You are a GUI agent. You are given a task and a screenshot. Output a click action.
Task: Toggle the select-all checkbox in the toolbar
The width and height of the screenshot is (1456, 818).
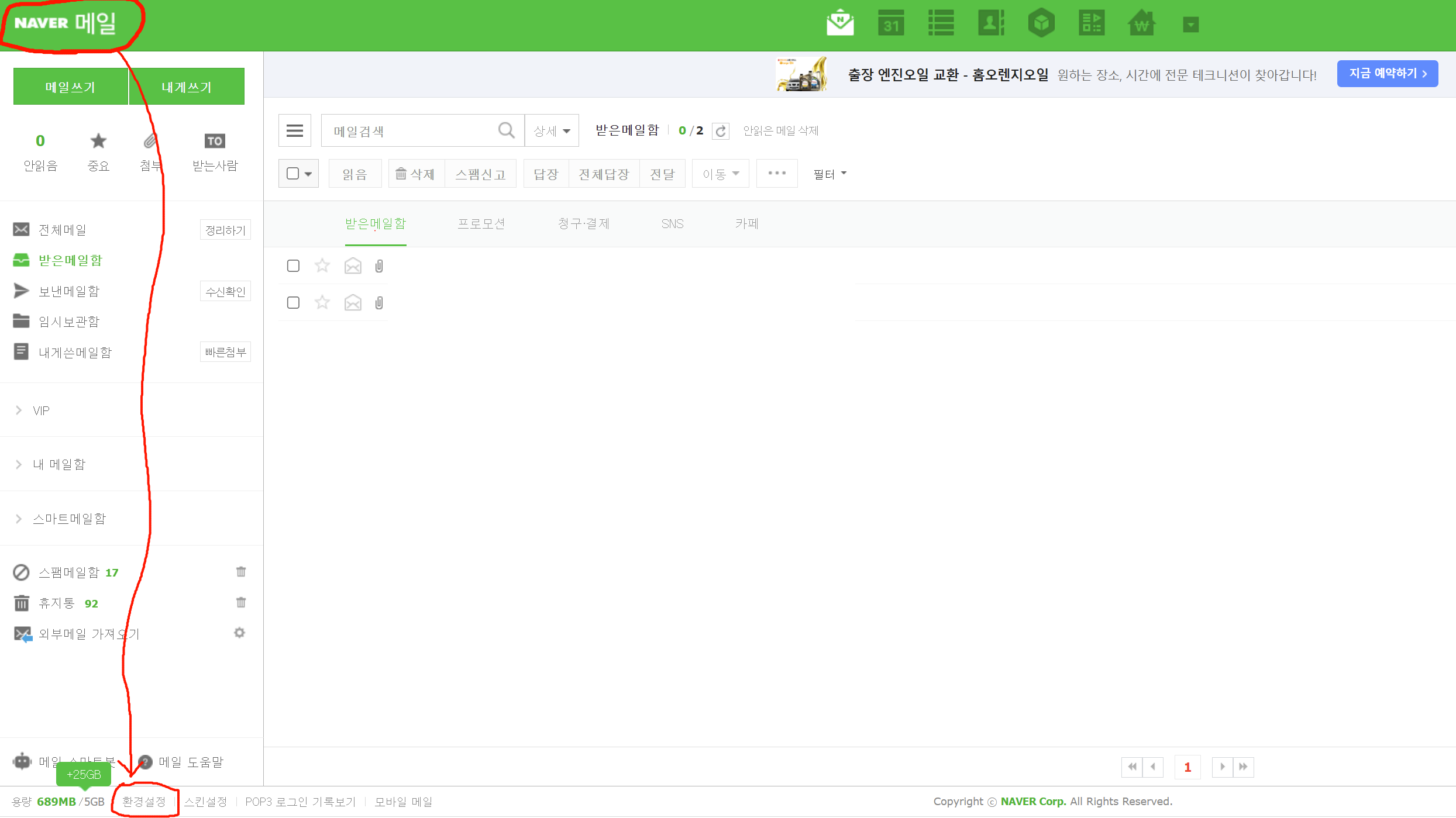pos(293,174)
